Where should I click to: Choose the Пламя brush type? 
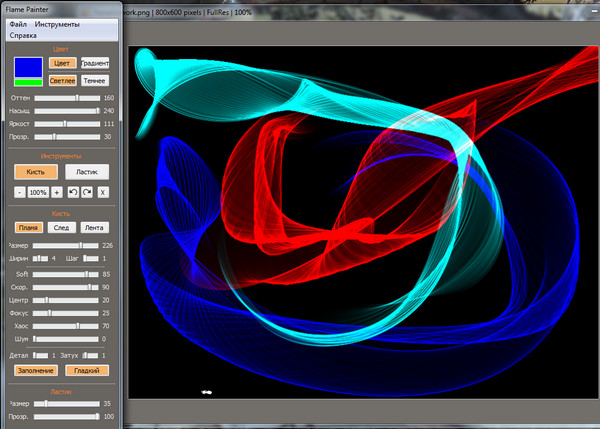click(x=29, y=227)
